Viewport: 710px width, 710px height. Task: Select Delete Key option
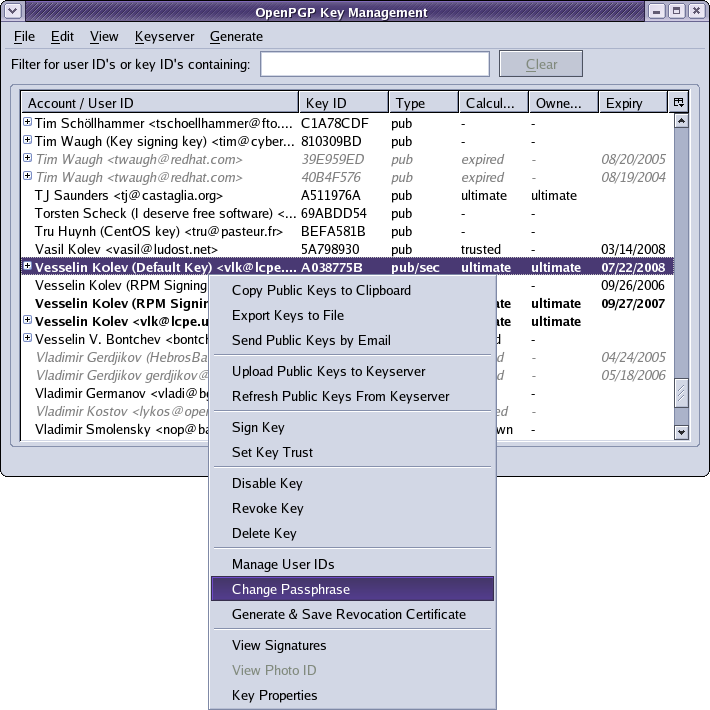[352, 533]
